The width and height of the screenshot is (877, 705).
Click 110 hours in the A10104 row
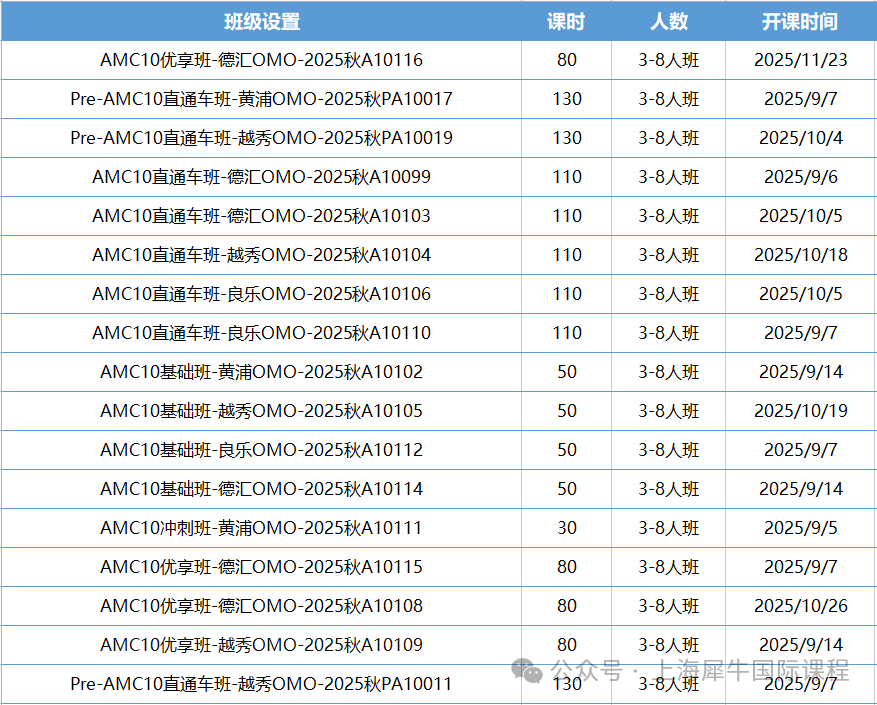click(x=567, y=255)
